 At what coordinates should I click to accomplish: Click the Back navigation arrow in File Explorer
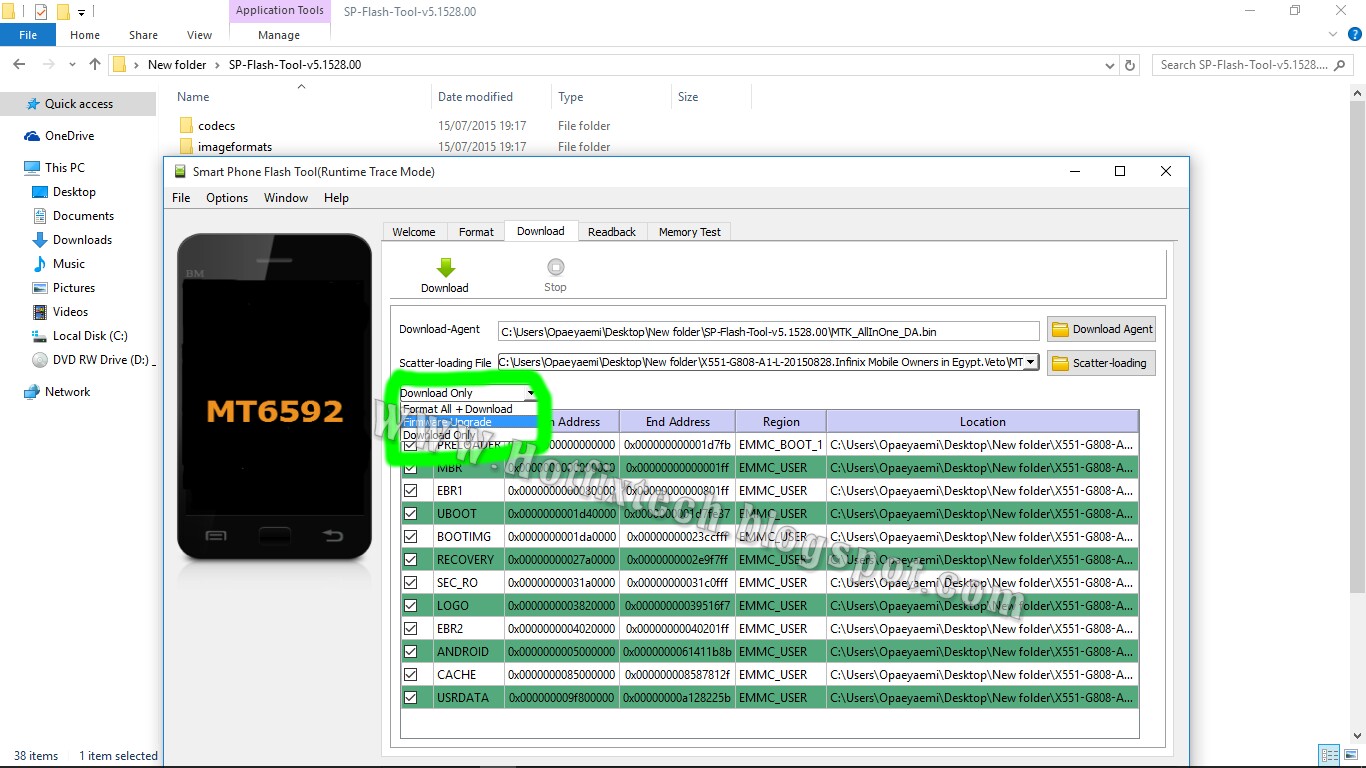(x=18, y=64)
